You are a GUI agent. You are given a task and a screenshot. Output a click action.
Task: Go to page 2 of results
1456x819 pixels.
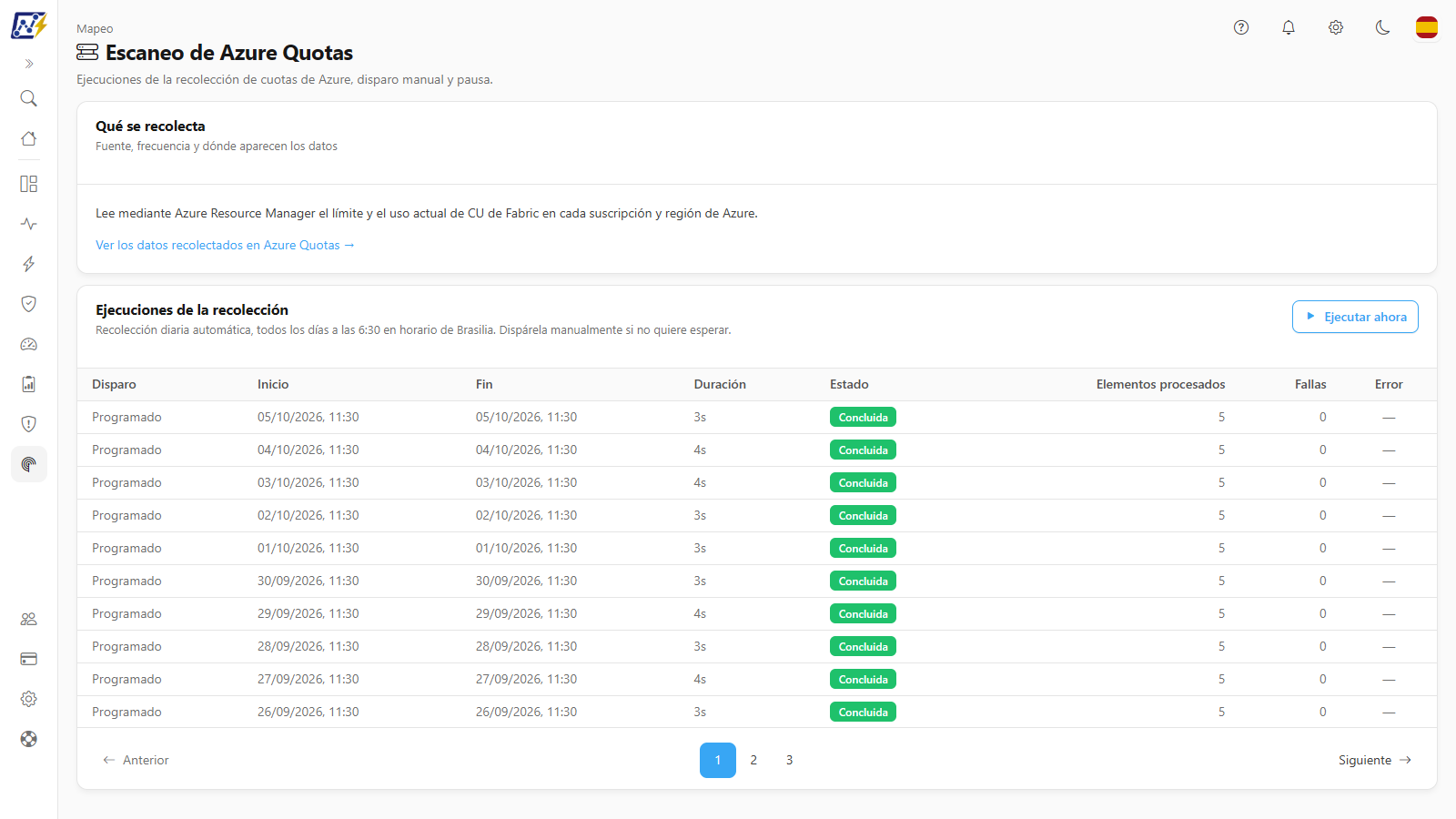pyautogui.click(x=753, y=760)
